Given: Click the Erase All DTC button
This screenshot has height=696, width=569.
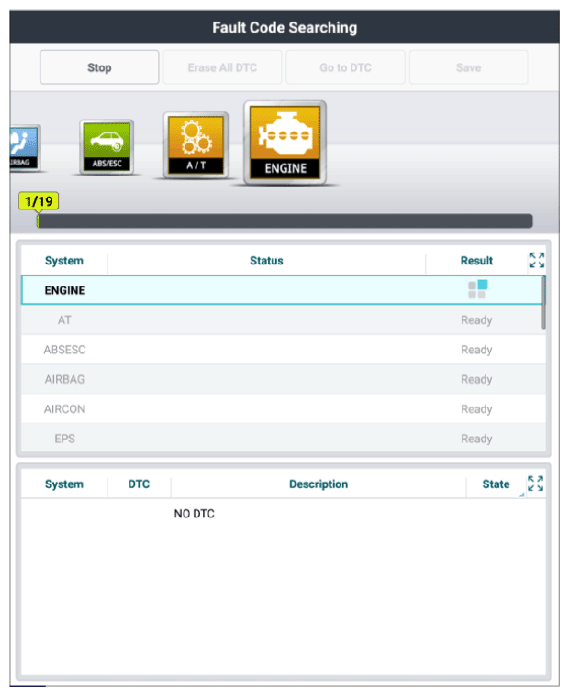Looking at the screenshot, I should click(x=222, y=67).
